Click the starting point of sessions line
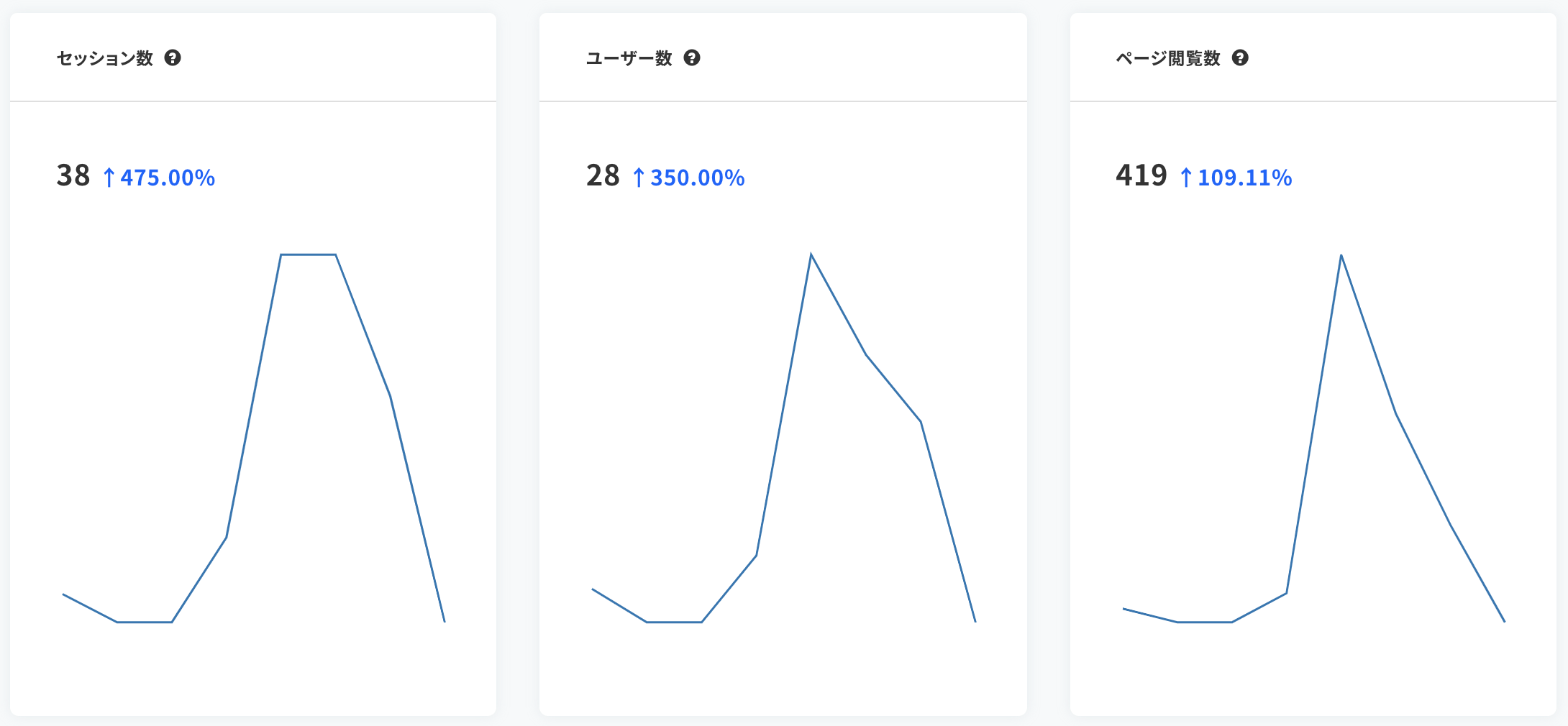The height and width of the screenshot is (726, 1568). pos(63,594)
